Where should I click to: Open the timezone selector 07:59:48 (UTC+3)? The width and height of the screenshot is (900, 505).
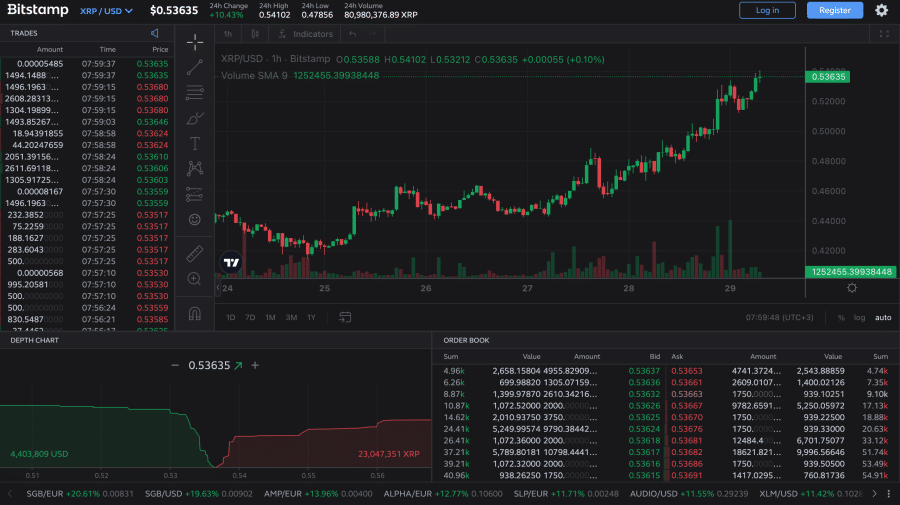[x=779, y=317]
